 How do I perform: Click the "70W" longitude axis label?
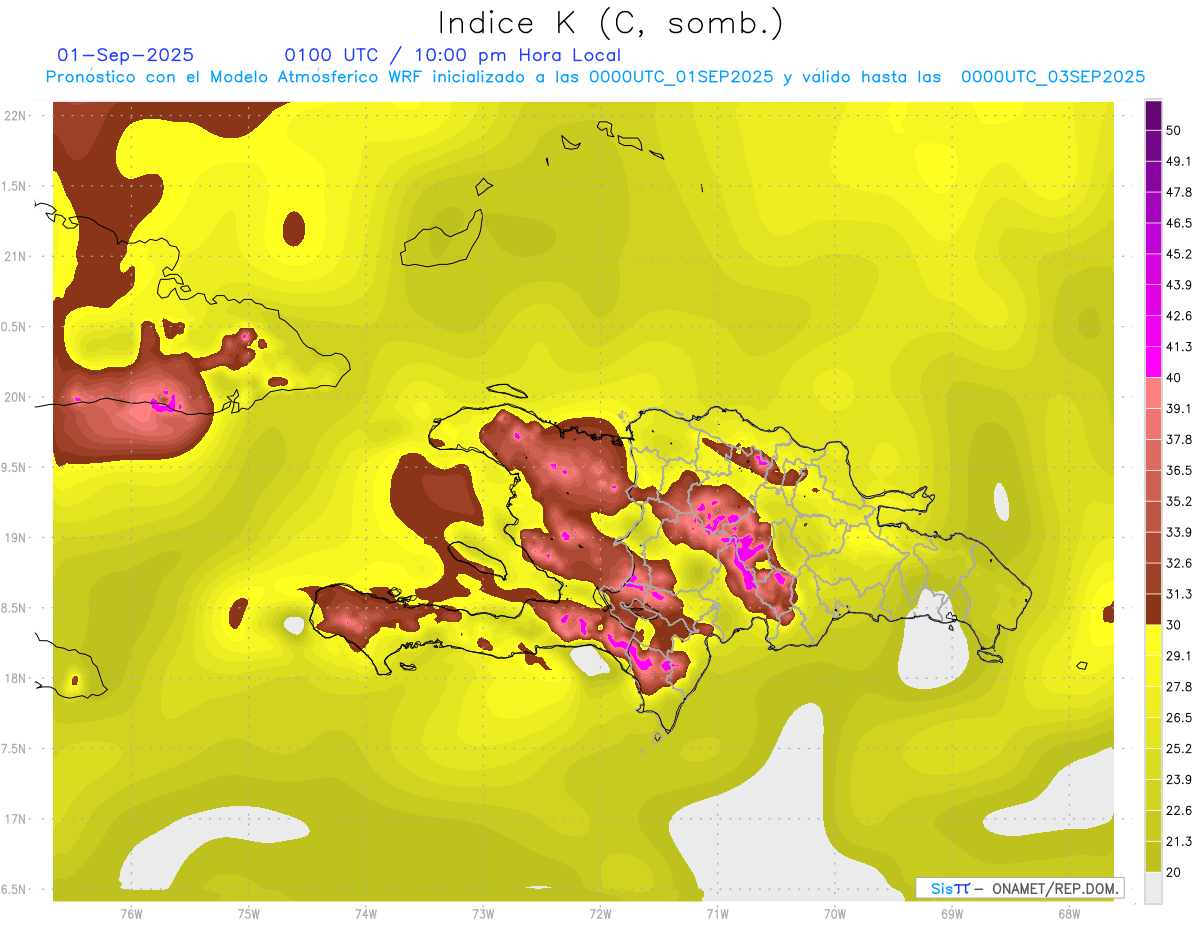pos(834,913)
